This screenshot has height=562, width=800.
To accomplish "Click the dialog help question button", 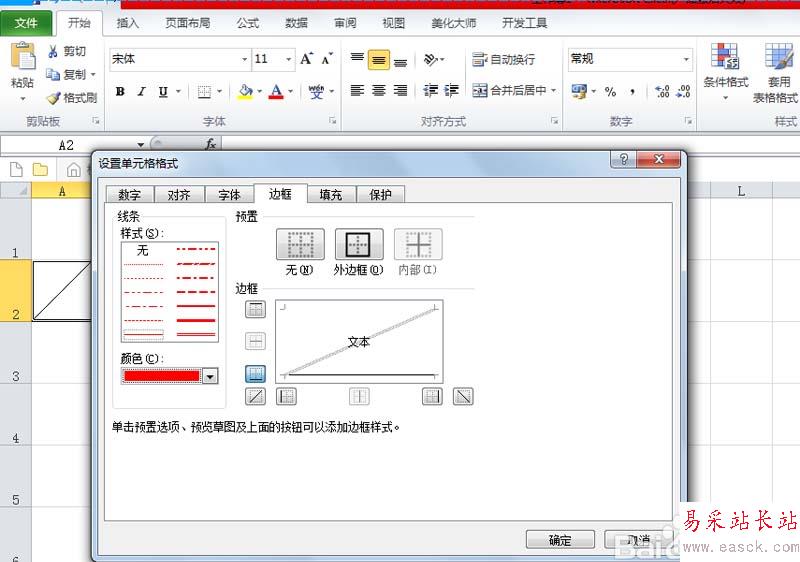I will pyautogui.click(x=623, y=159).
